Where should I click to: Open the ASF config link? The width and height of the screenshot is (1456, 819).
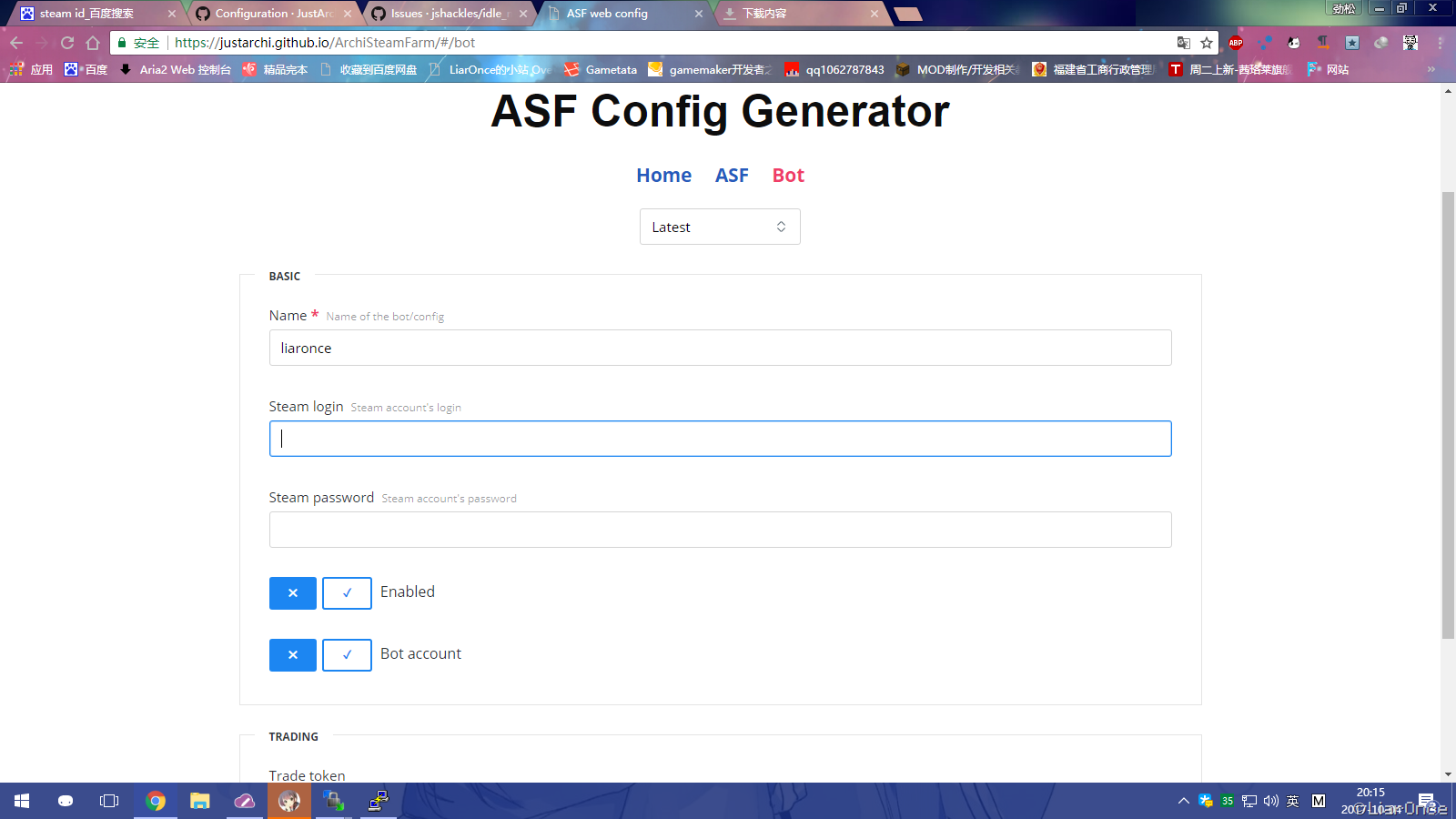[x=732, y=176]
